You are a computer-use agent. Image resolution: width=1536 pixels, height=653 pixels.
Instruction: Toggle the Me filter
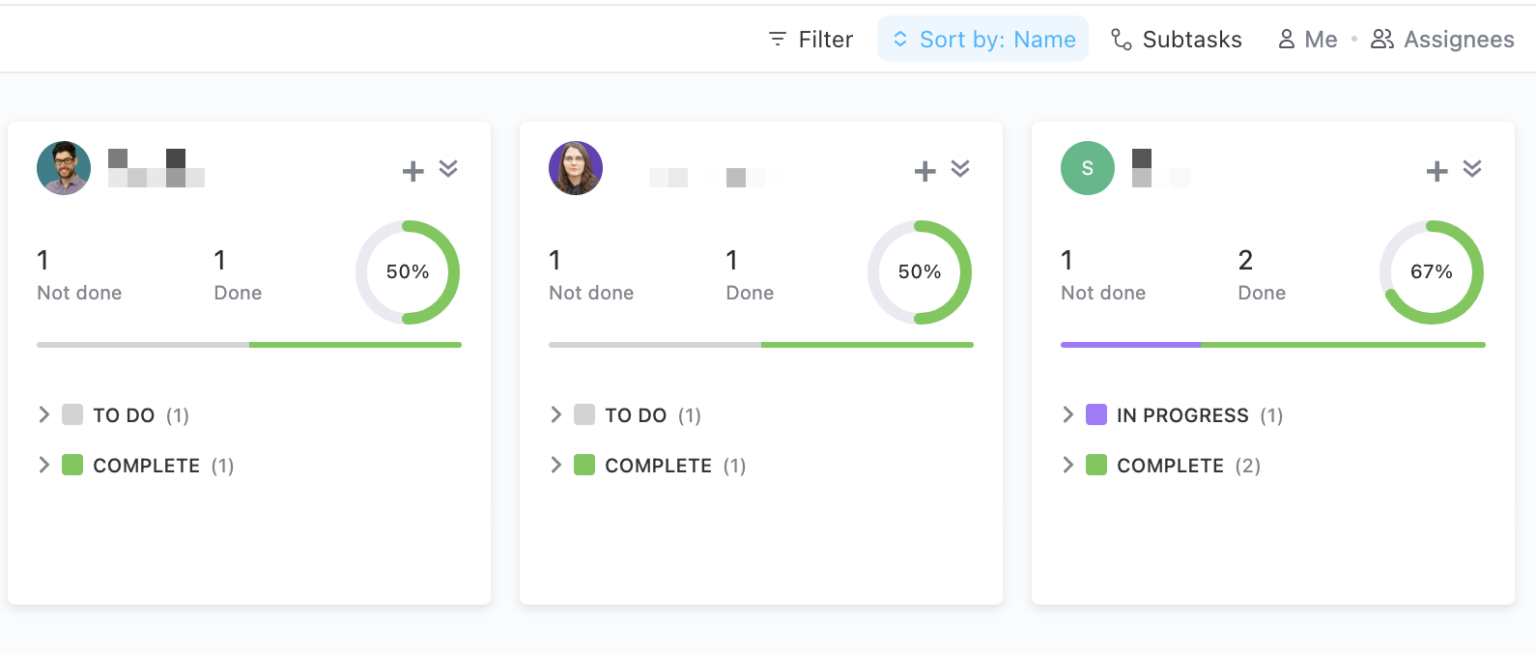(x=1307, y=39)
